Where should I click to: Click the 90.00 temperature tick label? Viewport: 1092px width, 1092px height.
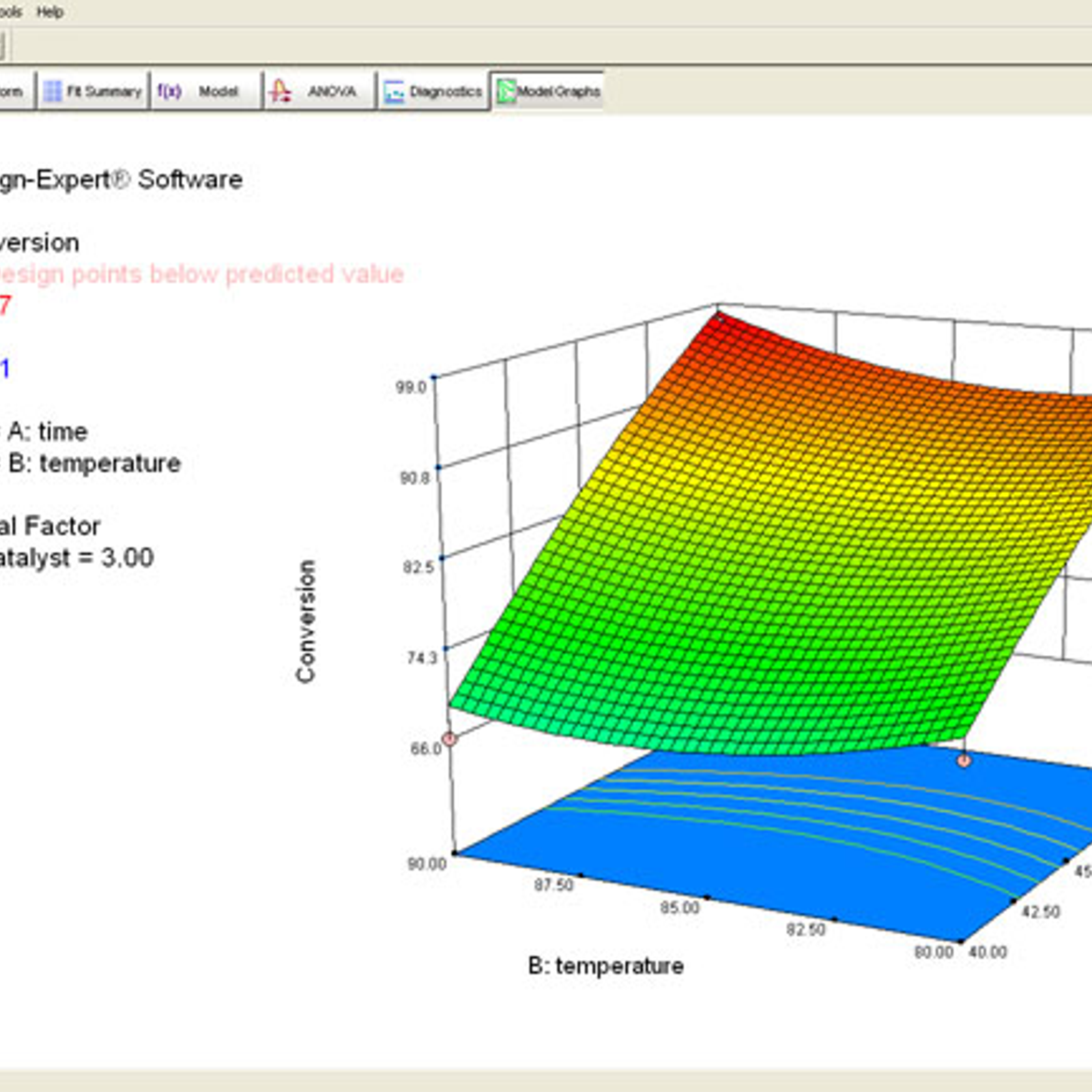pos(427,863)
